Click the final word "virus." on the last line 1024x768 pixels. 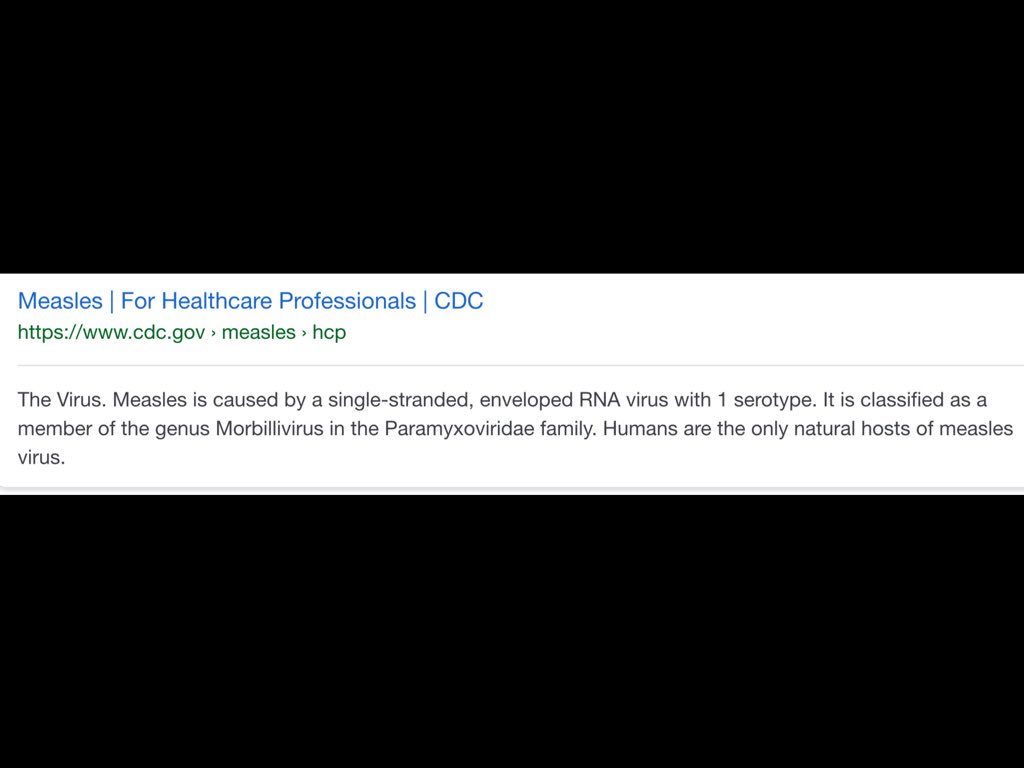[x=41, y=458]
